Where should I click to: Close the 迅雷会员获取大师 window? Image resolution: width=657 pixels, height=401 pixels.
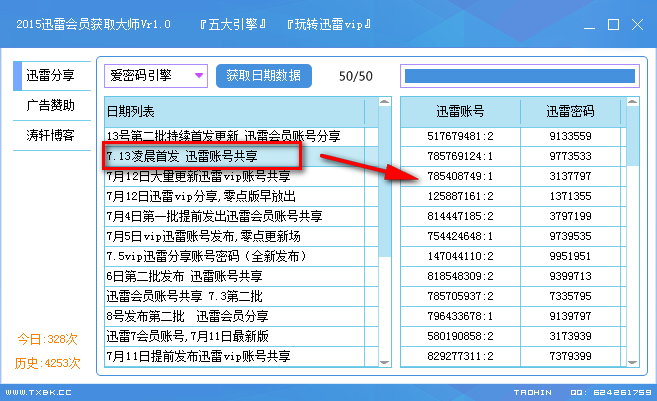(x=637, y=25)
